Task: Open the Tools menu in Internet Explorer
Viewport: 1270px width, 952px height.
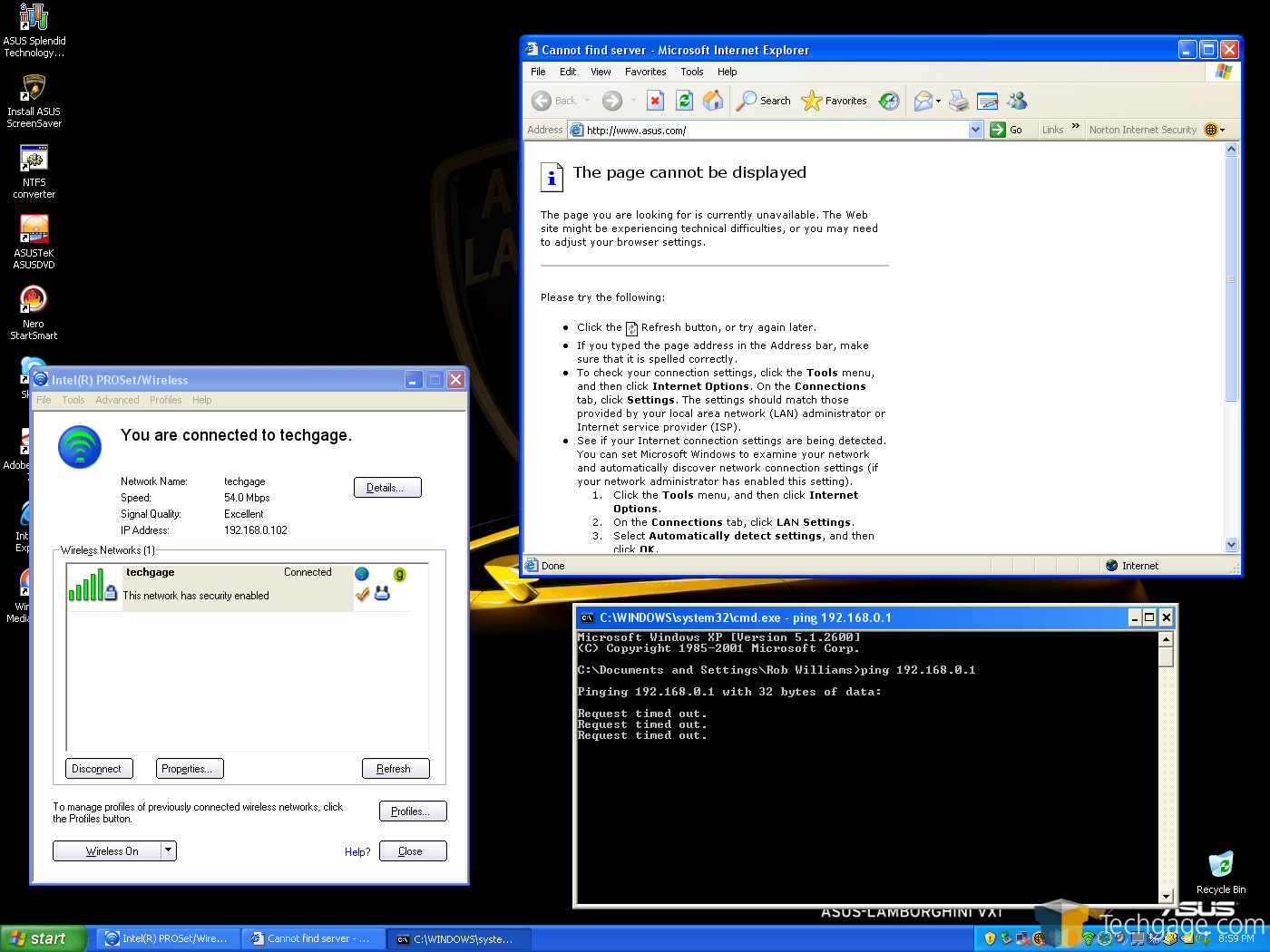Action: click(691, 72)
